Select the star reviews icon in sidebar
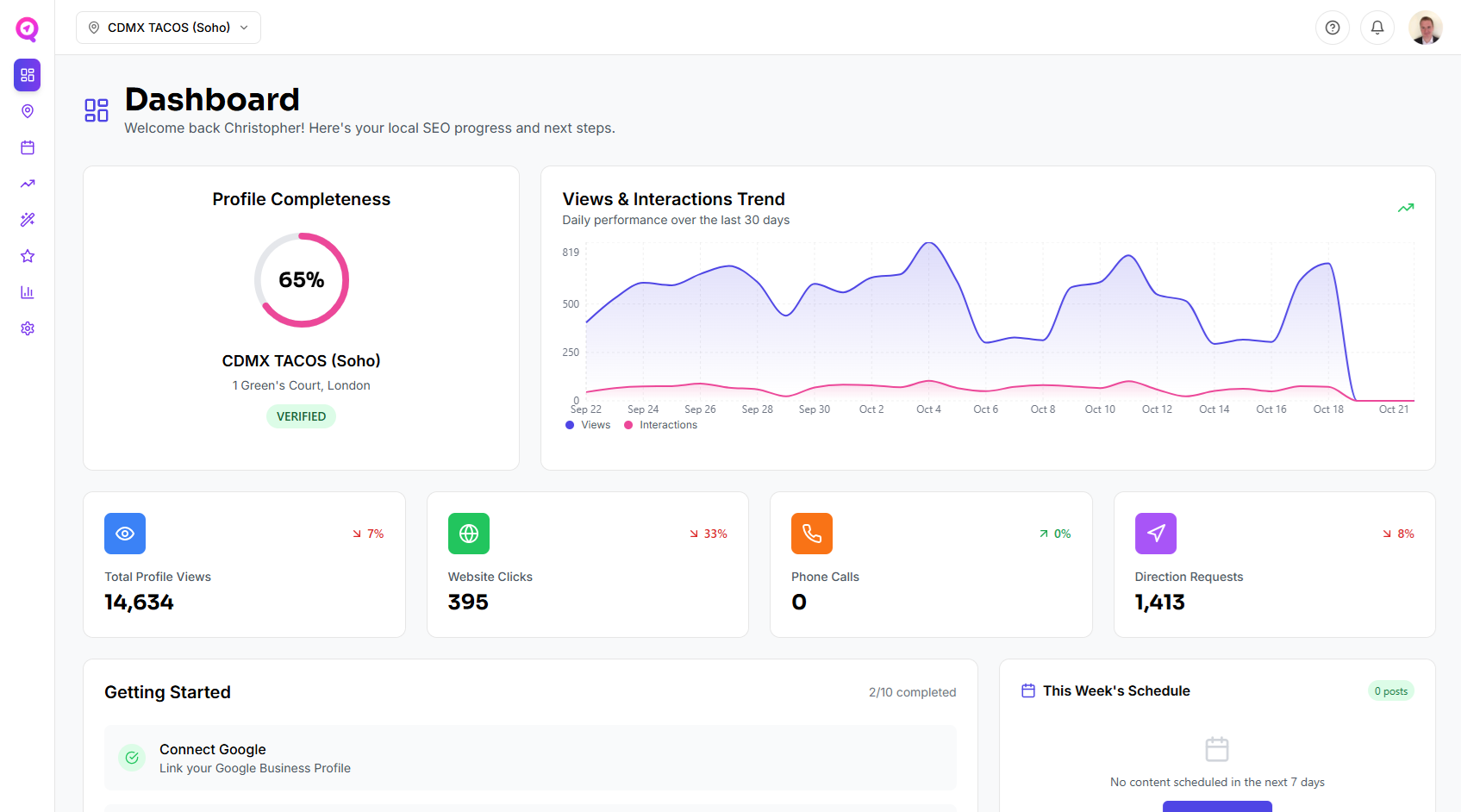 click(27, 256)
